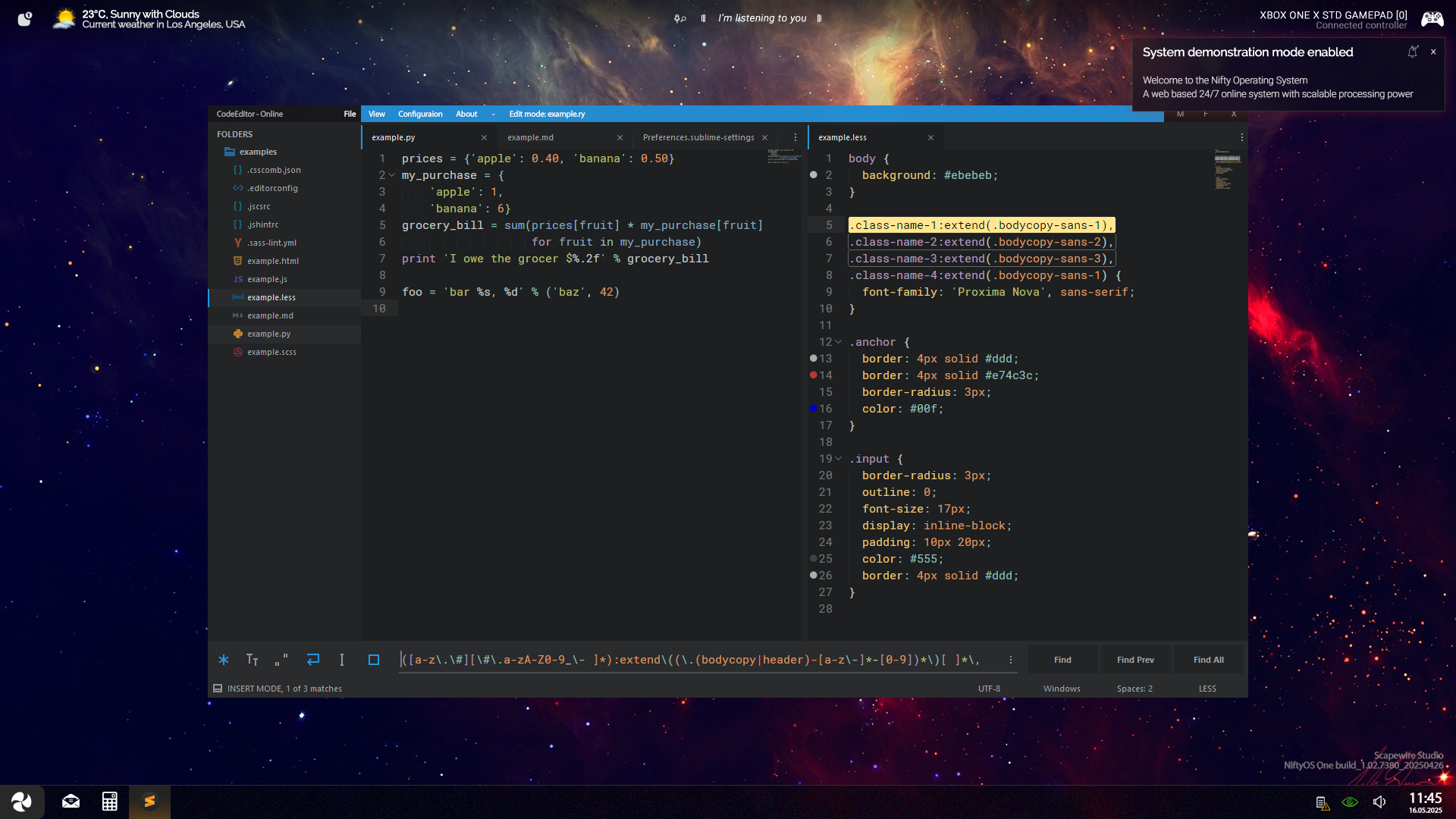Fold the .anchor block at line 12
Screen dimensions: 1456x819
click(839, 342)
